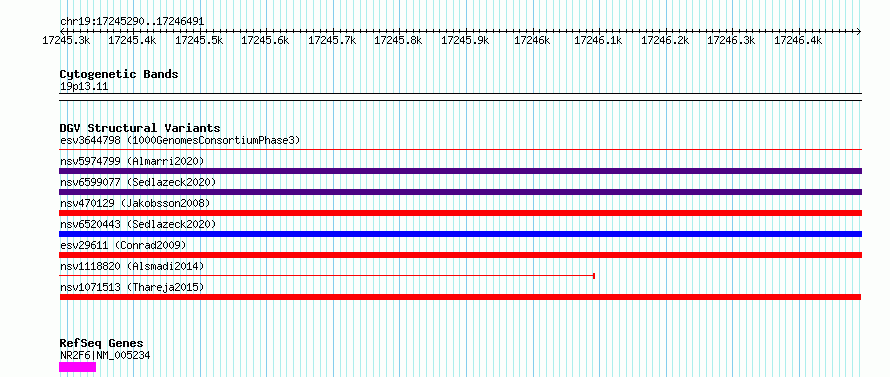This screenshot has height=377, width=890.
Task: Click the 17246.3k ruler tick label
Action: click(732, 40)
